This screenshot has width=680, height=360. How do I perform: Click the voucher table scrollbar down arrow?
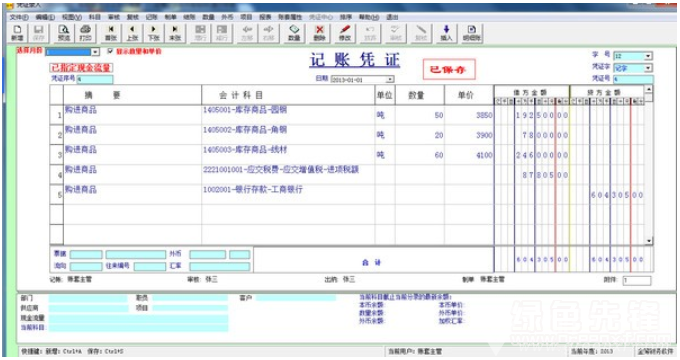649,241
